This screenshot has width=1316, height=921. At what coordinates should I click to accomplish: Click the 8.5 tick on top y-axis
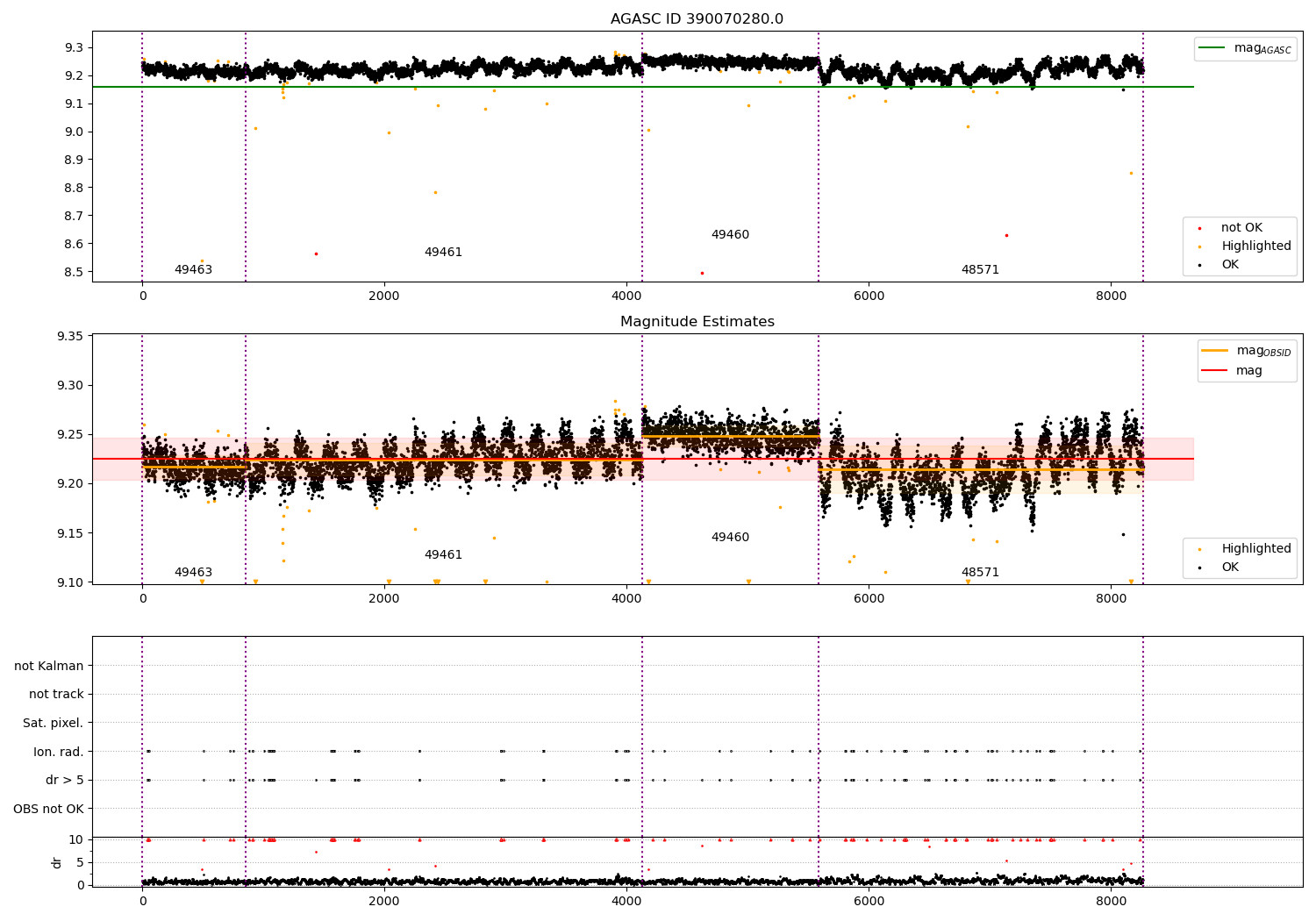pos(75,272)
